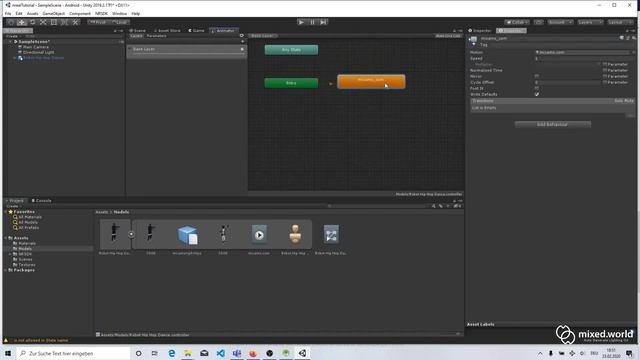Select the mixamo.com animation clip asset

(259, 235)
